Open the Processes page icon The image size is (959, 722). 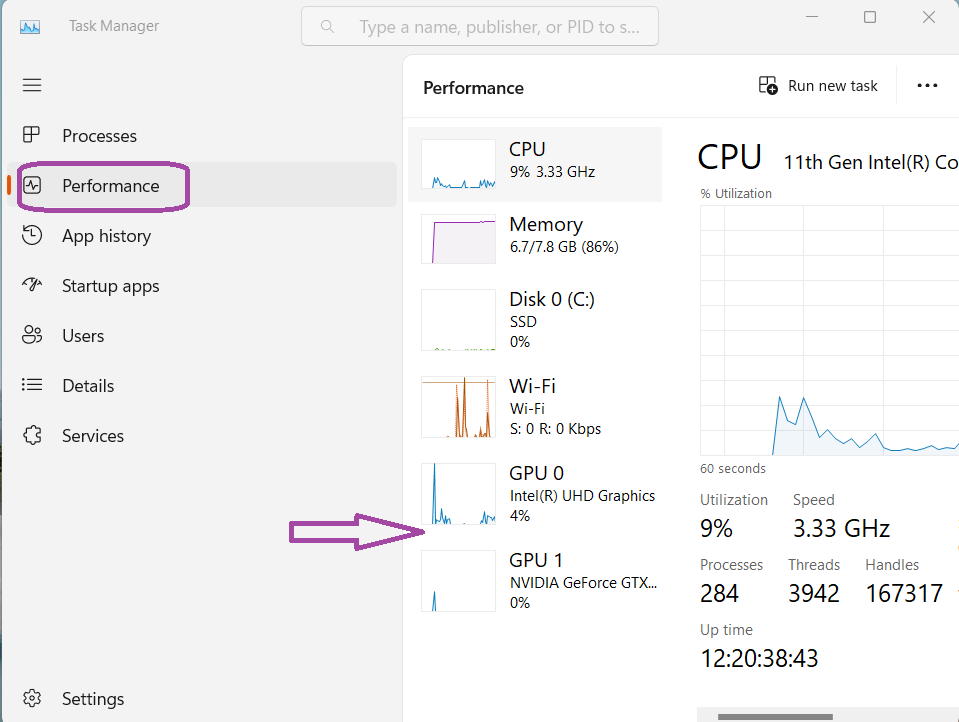click(32, 135)
